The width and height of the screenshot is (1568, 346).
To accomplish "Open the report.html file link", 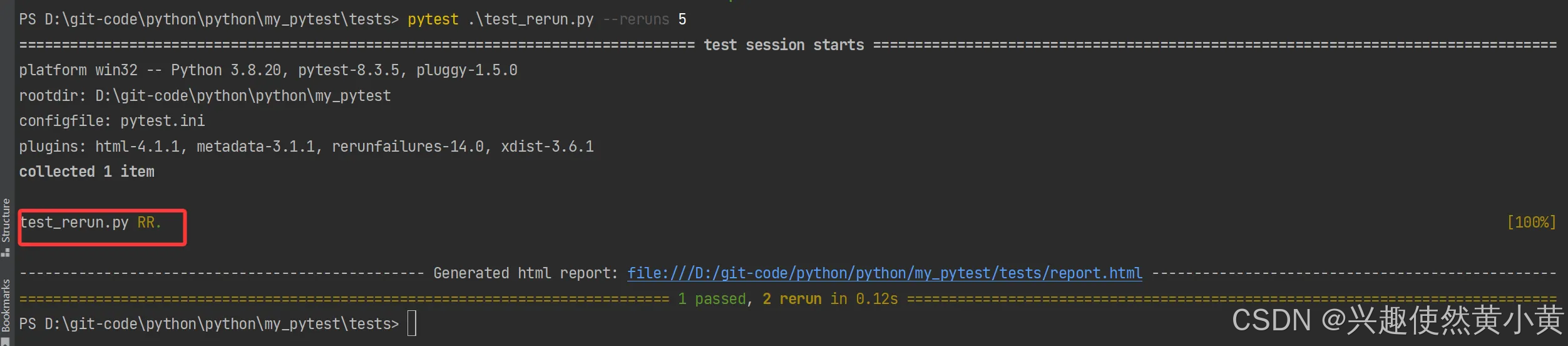I will click(884, 273).
